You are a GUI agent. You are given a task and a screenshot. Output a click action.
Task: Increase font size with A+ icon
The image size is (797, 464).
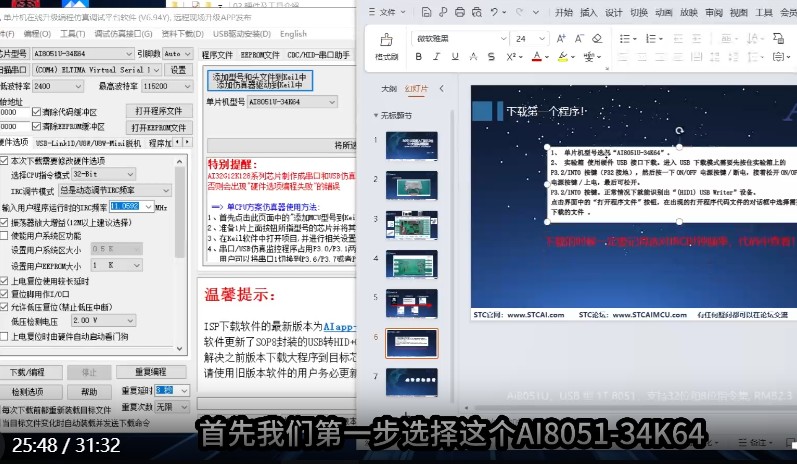point(561,38)
